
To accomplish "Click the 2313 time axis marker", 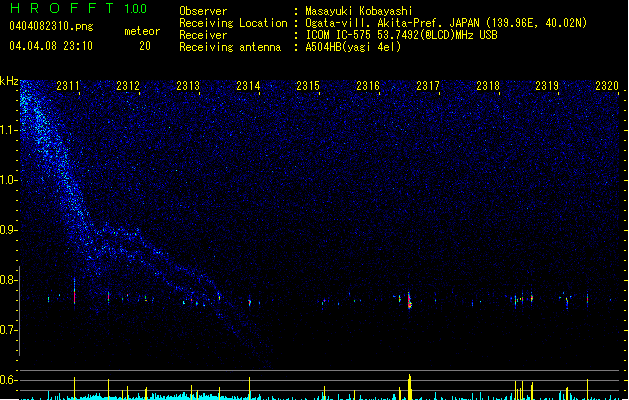I will (188, 86).
